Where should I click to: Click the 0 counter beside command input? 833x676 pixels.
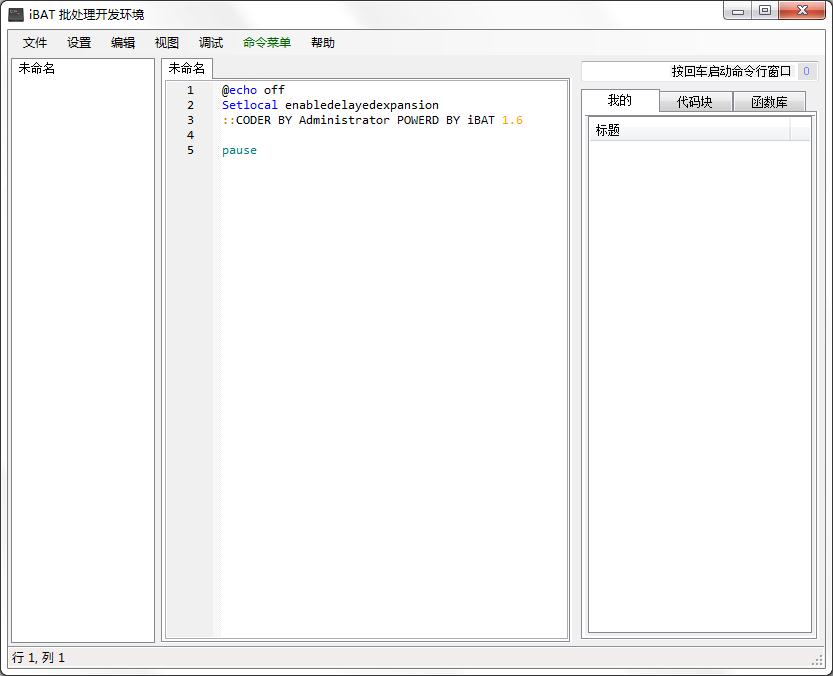(806, 71)
